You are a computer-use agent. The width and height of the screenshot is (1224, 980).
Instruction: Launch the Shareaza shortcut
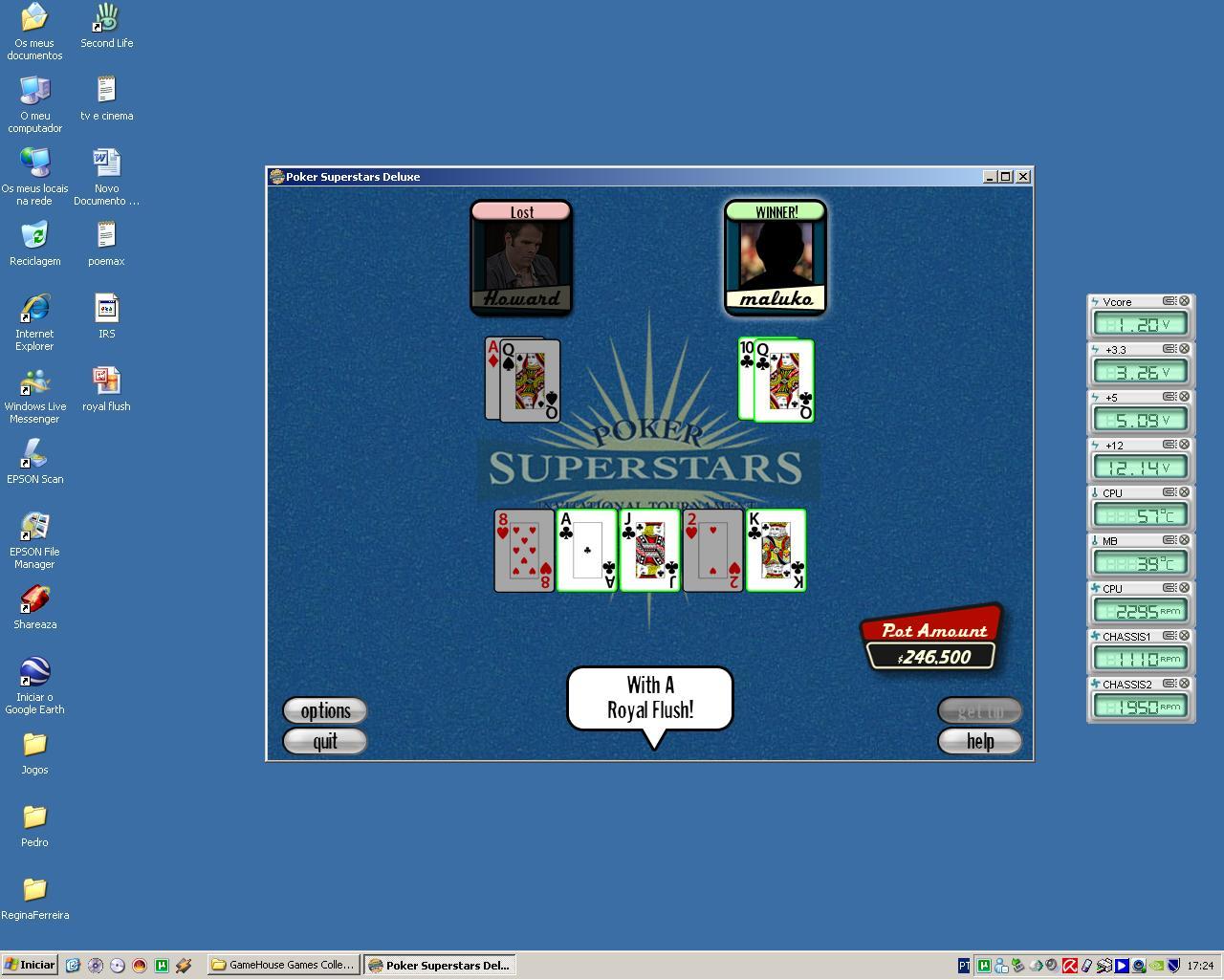[34, 607]
